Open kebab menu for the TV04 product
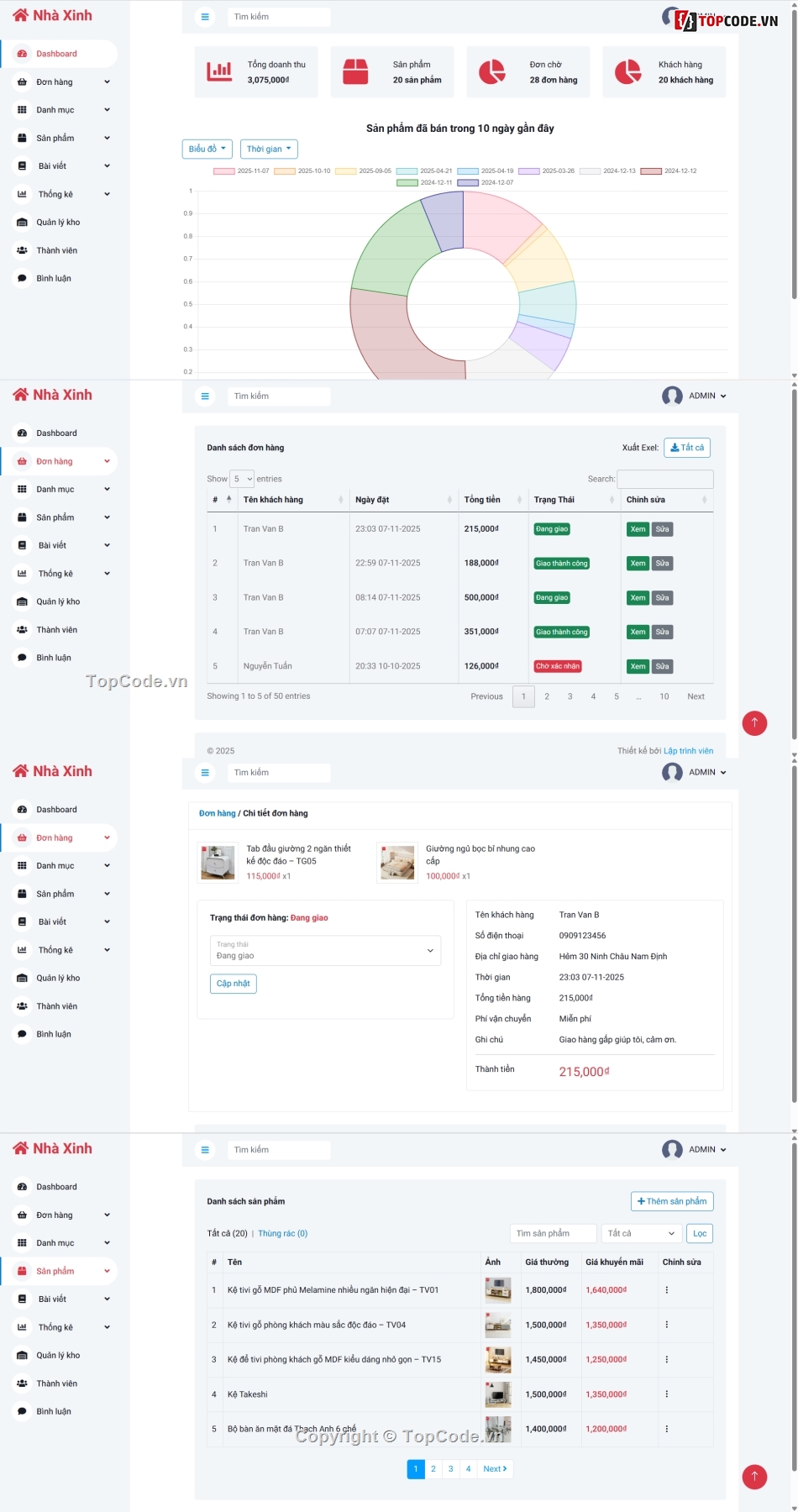The image size is (798, 1512). click(667, 1325)
